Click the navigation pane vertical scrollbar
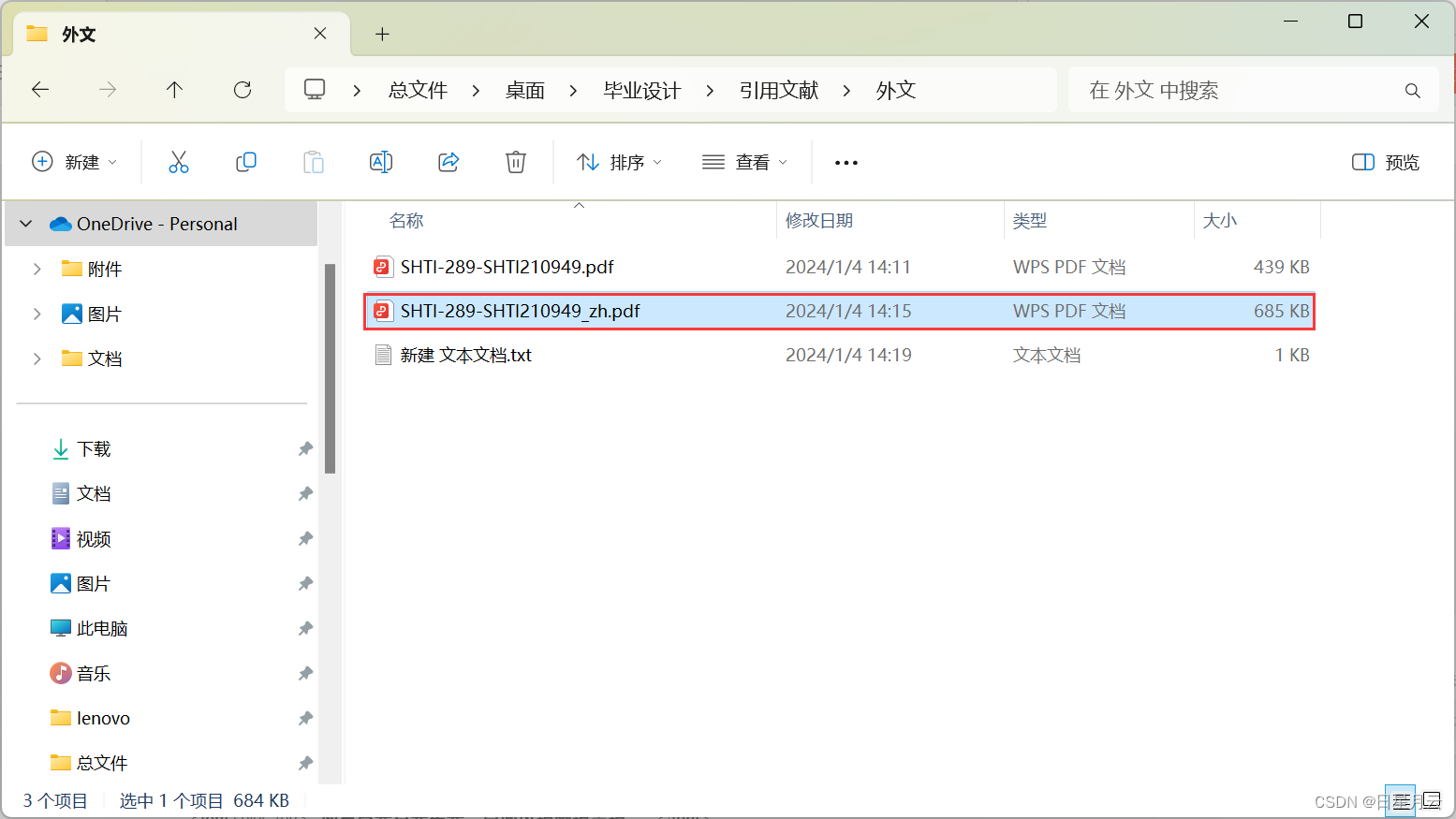1456x819 pixels. tap(330, 369)
